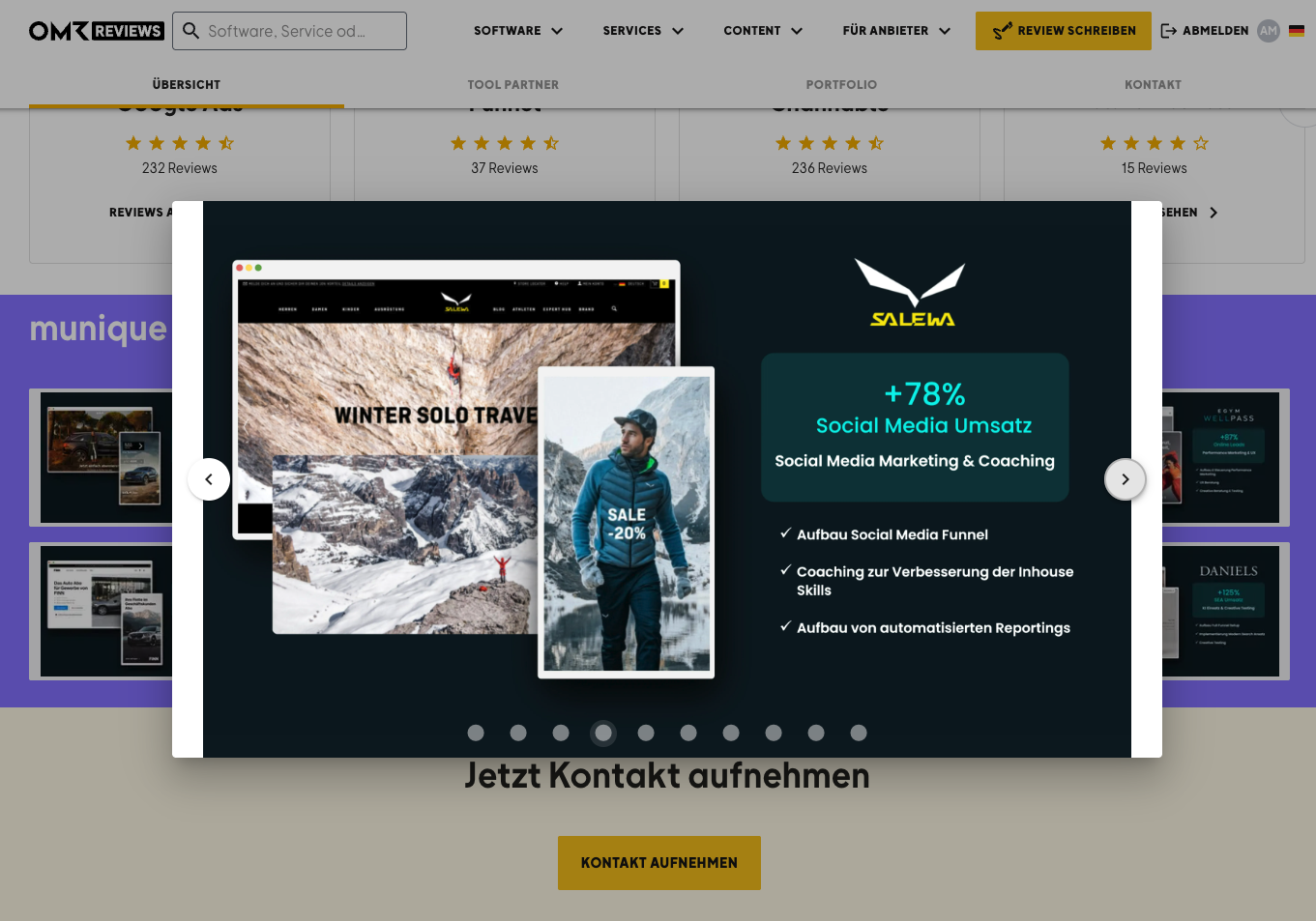Click the 236 Reviews text
Screen dimensions: 1316x921
pos(830,168)
